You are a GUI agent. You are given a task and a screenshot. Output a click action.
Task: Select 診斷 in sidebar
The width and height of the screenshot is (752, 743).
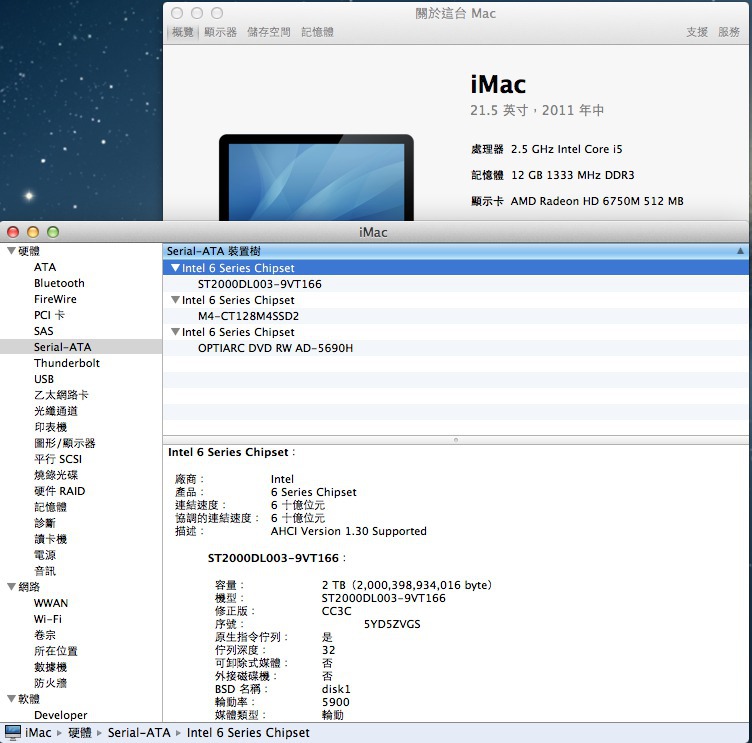45,523
